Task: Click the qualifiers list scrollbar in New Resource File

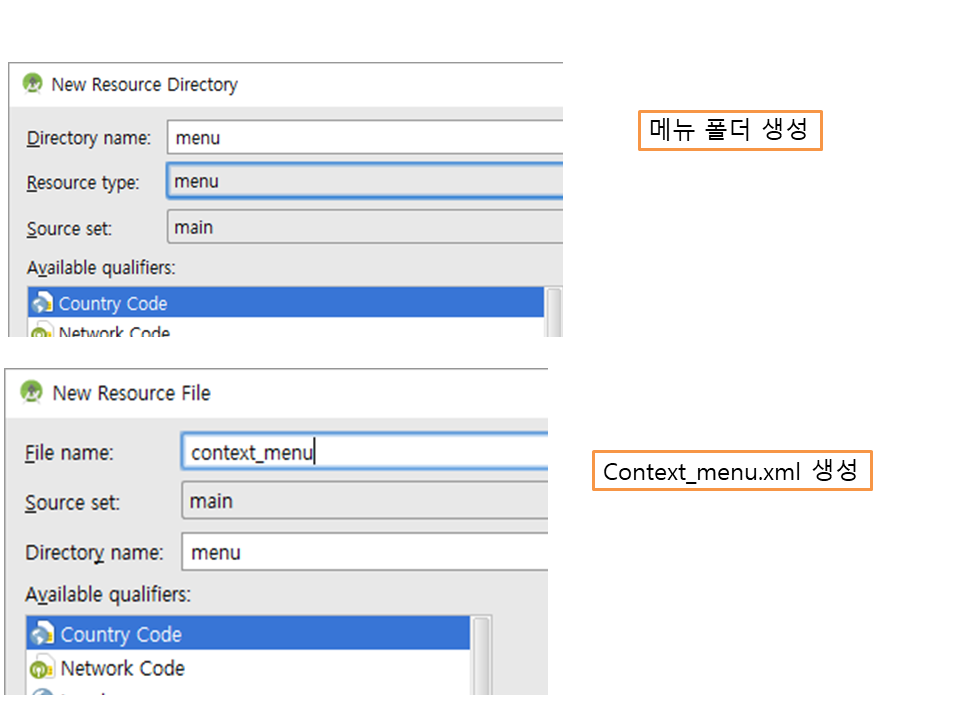Action: pos(481,655)
